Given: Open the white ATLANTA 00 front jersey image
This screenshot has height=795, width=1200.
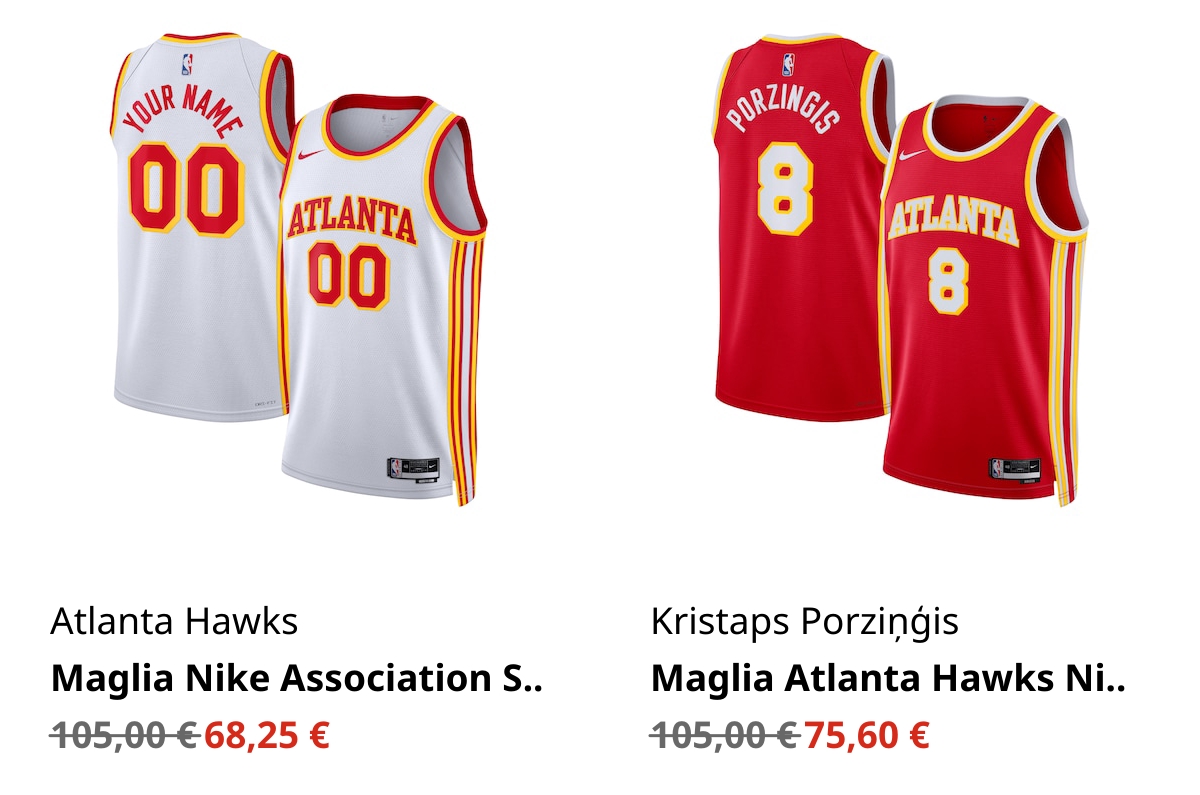Looking at the screenshot, I should tap(385, 300).
